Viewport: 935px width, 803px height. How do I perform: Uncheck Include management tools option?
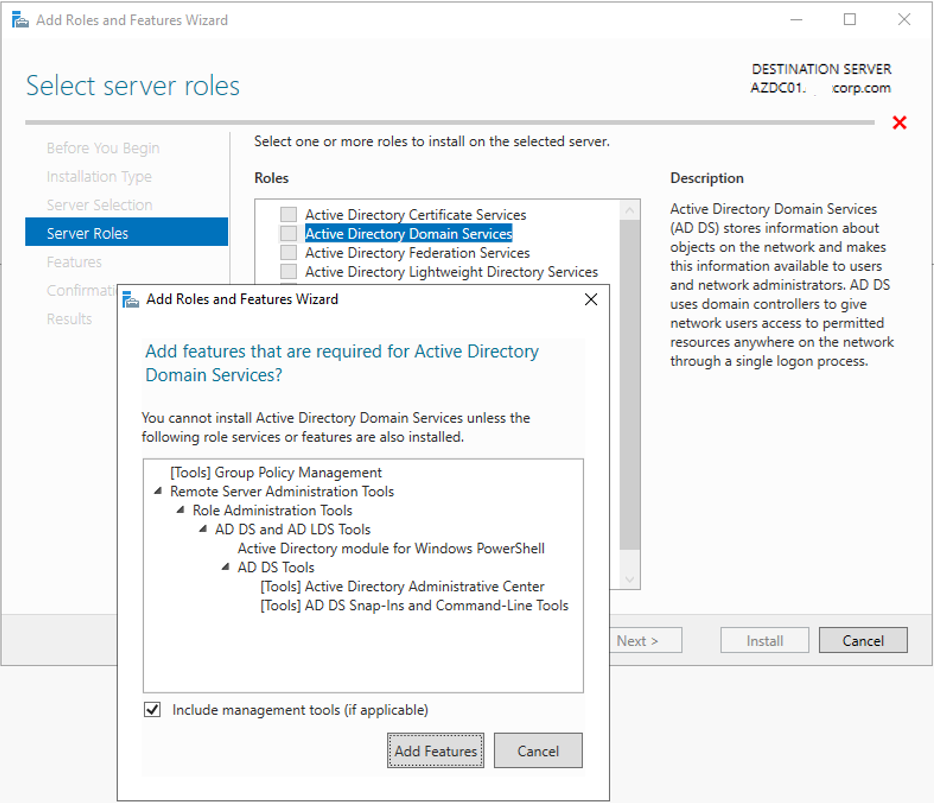(153, 710)
